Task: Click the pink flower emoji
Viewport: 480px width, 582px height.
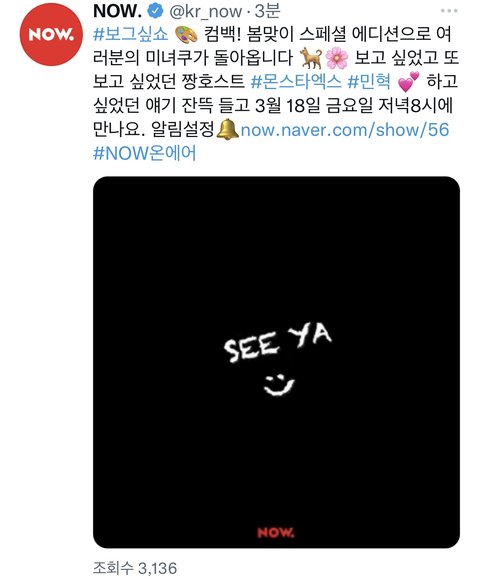Action: [337, 59]
